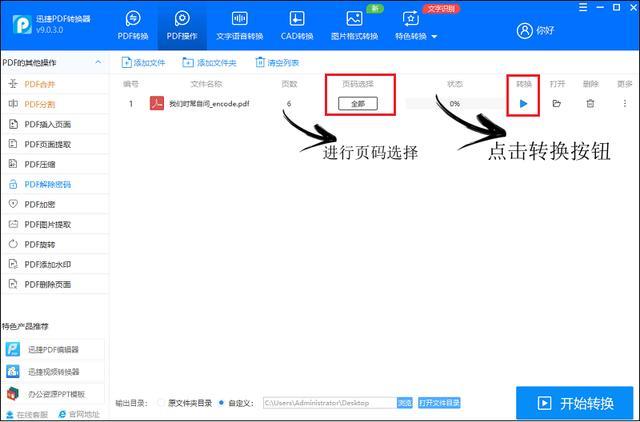640x422 pixels.
Task: Select the CAD转换 tab
Action: 297,26
